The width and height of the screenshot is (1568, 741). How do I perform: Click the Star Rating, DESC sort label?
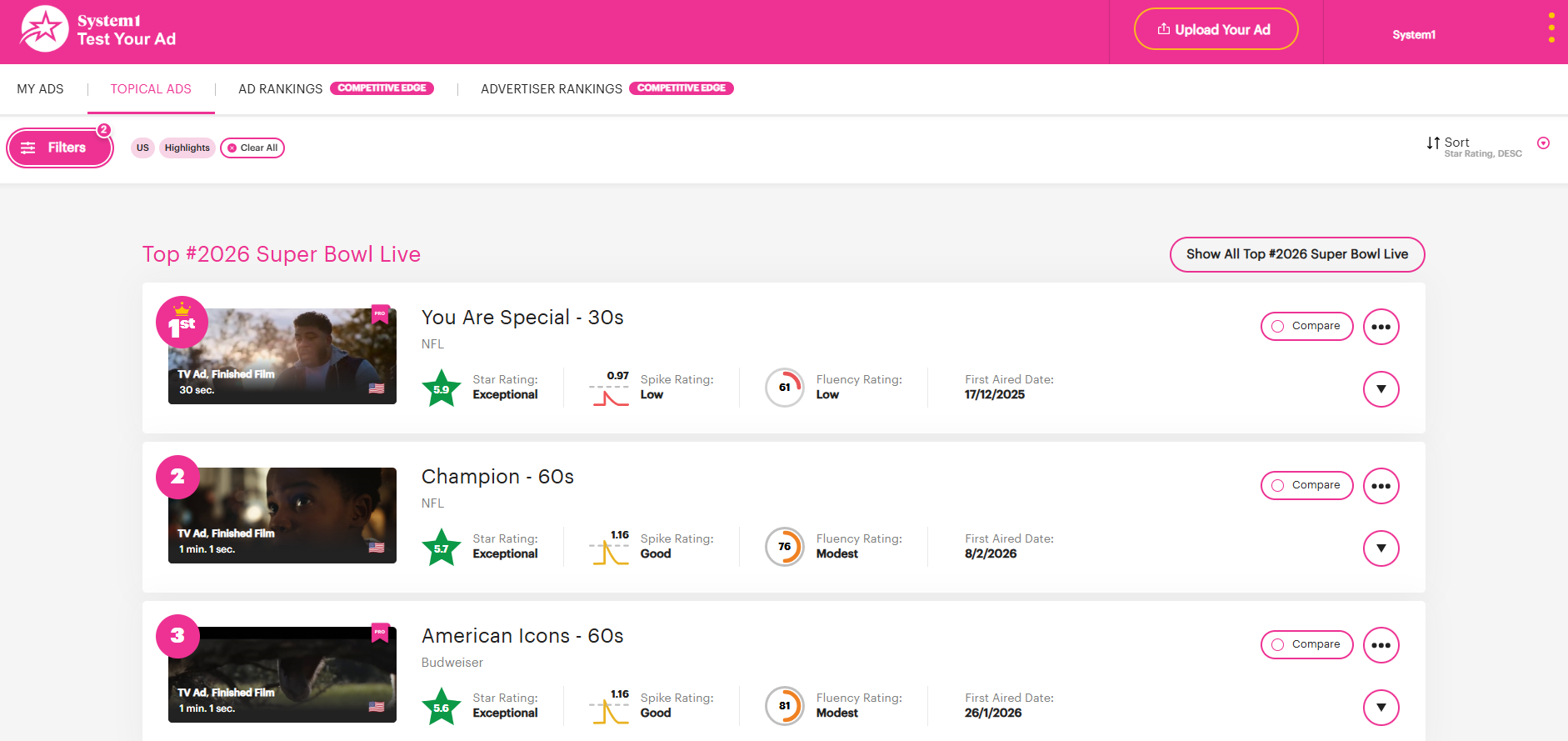1483,154
